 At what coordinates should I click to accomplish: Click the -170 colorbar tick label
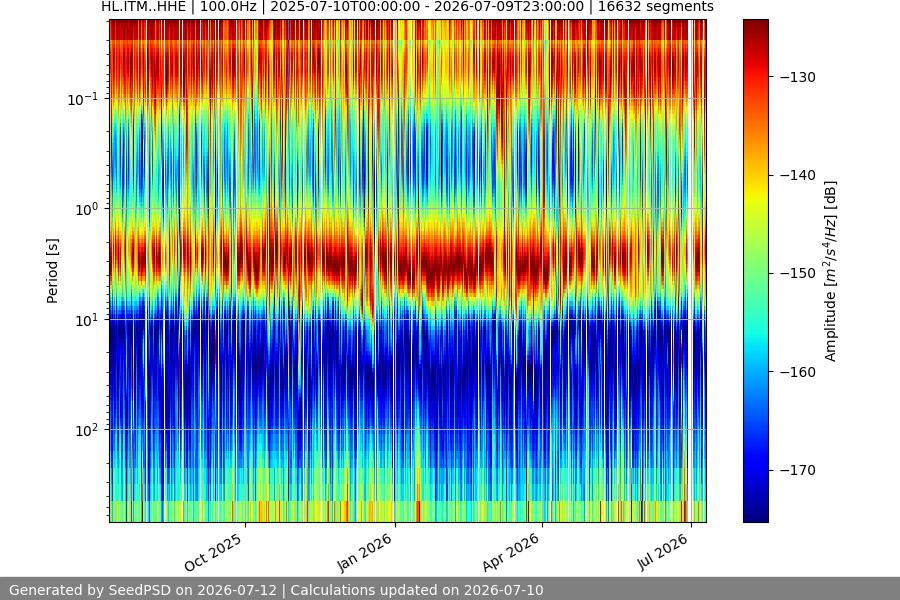click(x=797, y=470)
